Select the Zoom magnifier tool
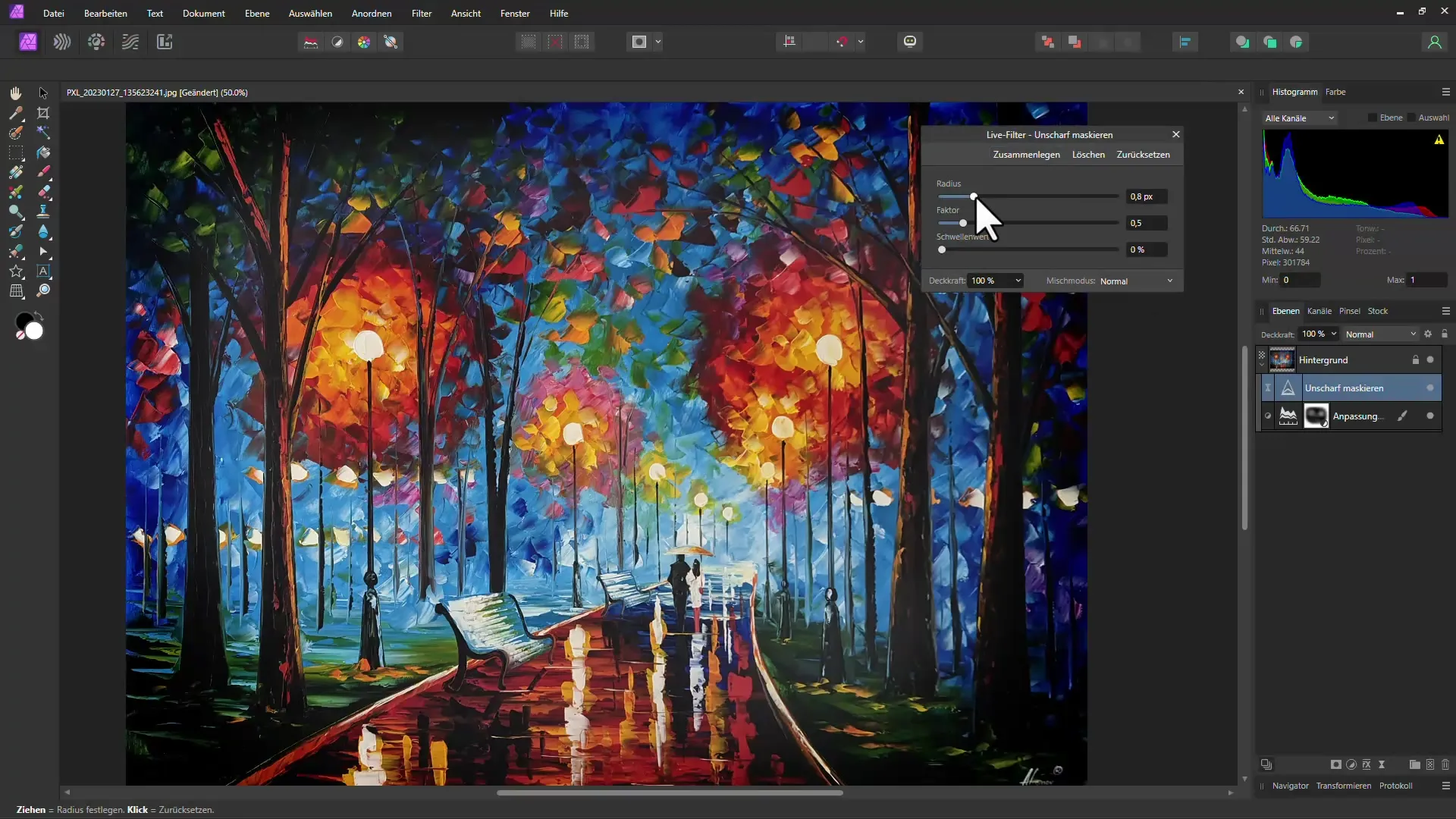 click(x=43, y=290)
